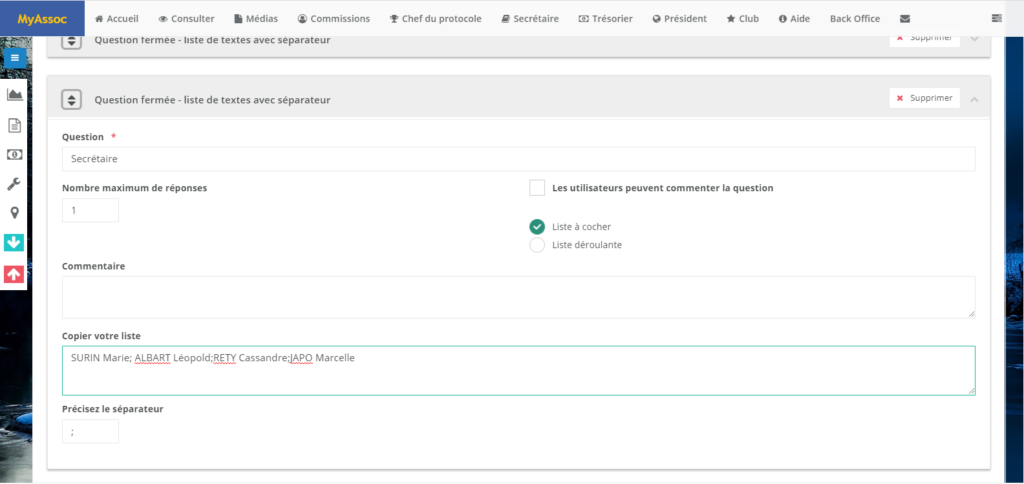Enable users can comment on question checkbox

pos(537,188)
